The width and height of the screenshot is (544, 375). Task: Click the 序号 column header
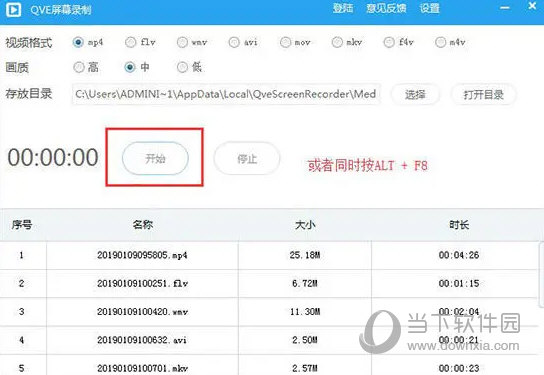point(22,225)
